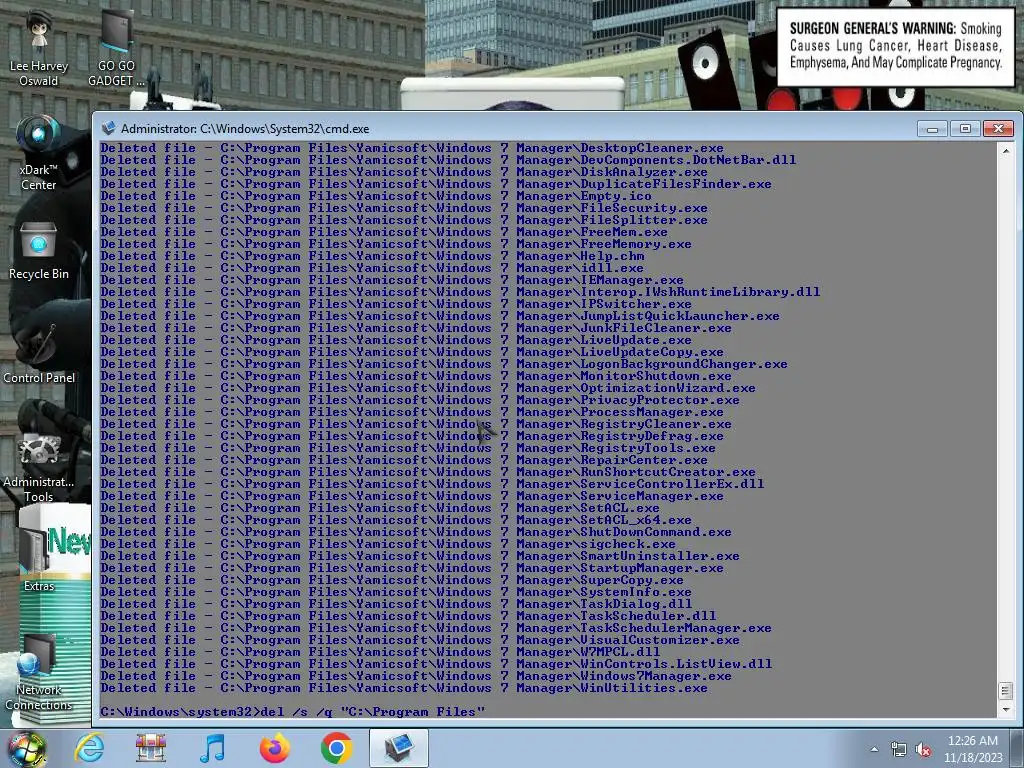Image resolution: width=1024 pixels, height=768 pixels.
Task: Show hidden icons in the system tray
Action: (x=874, y=749)
